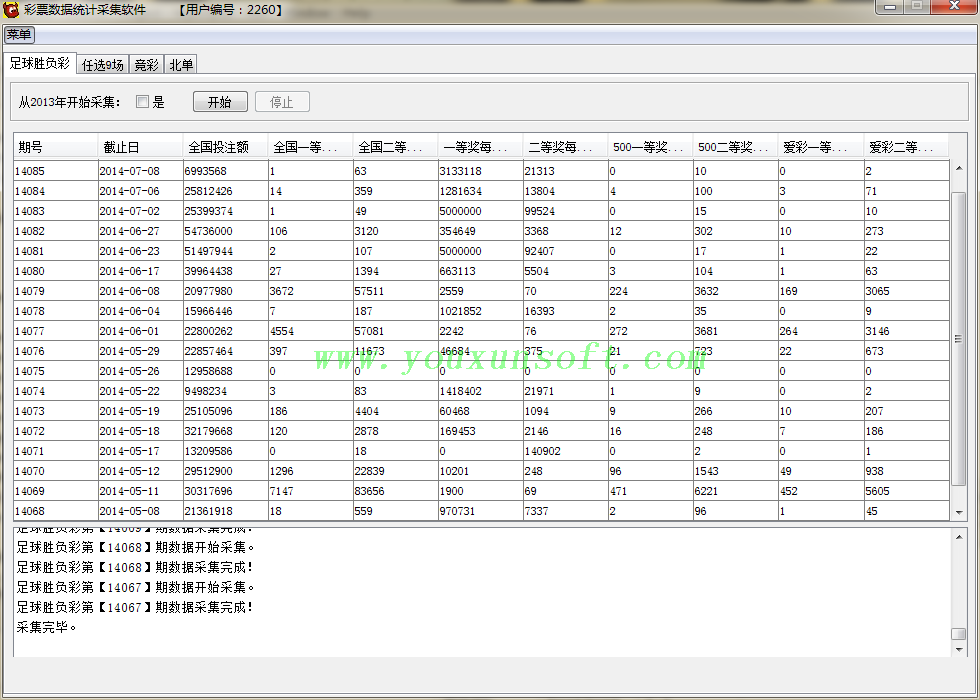Click date cell 2014-05-08
This screenshot has height=700, width=980.
141,511
